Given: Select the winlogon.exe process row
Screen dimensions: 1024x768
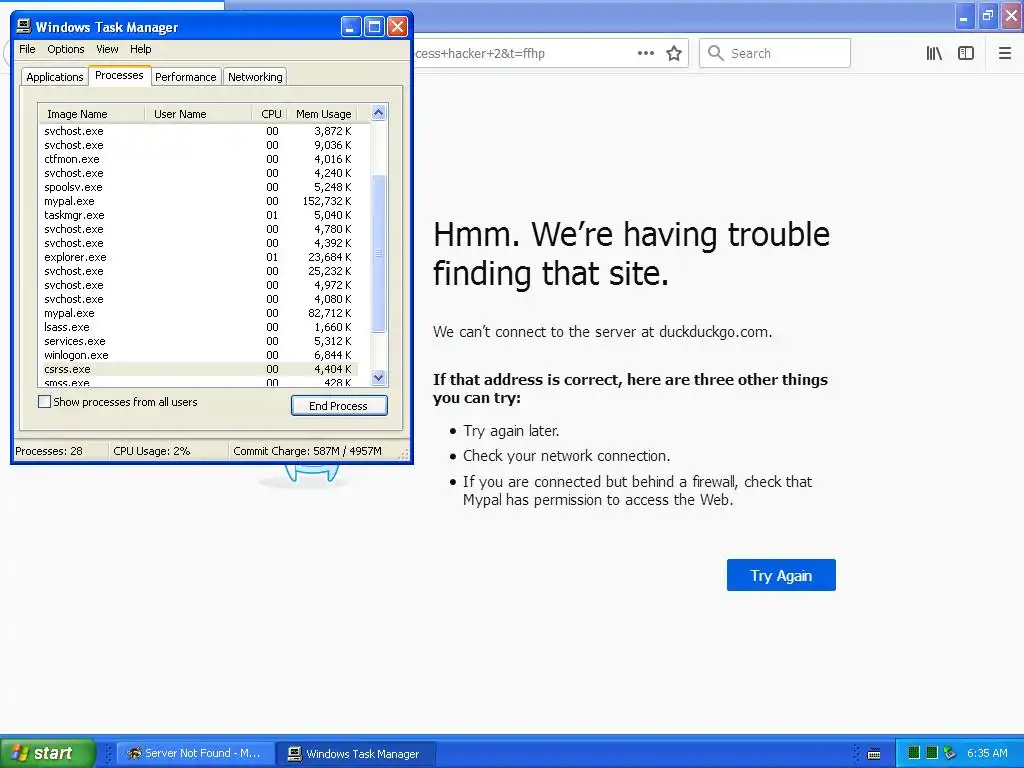Looking at the screenshot, I should click(x=199, y=355).
